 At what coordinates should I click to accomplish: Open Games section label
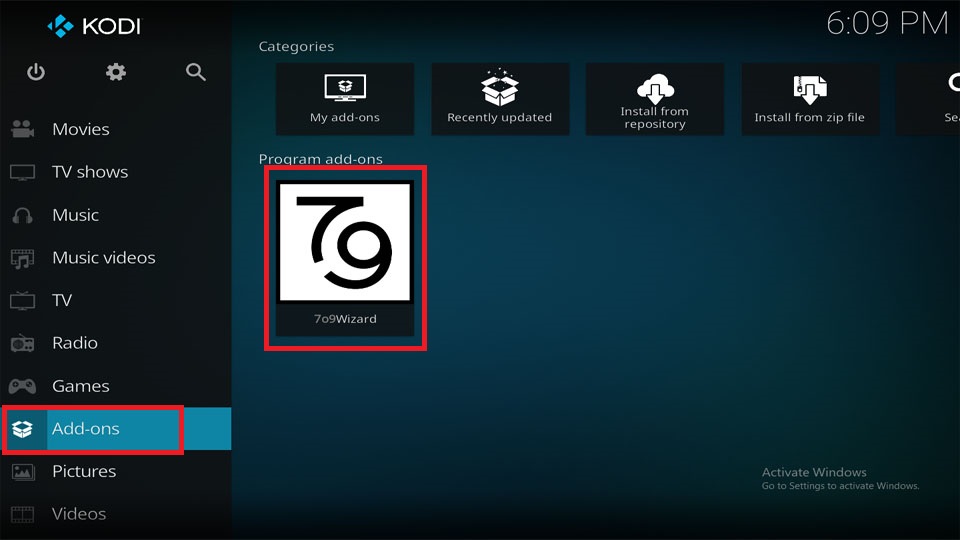tap(81, 386)
